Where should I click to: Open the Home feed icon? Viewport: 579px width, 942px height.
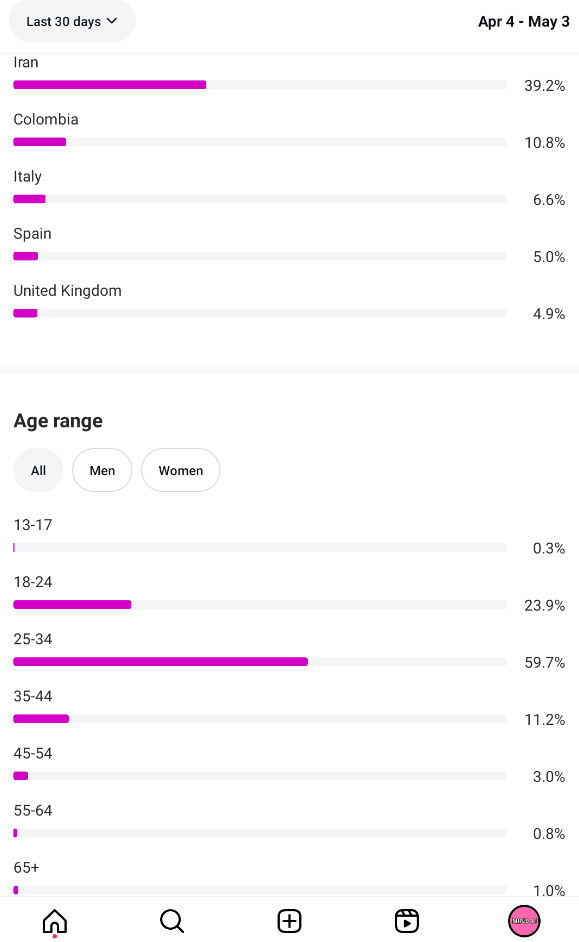pos(55,920)
